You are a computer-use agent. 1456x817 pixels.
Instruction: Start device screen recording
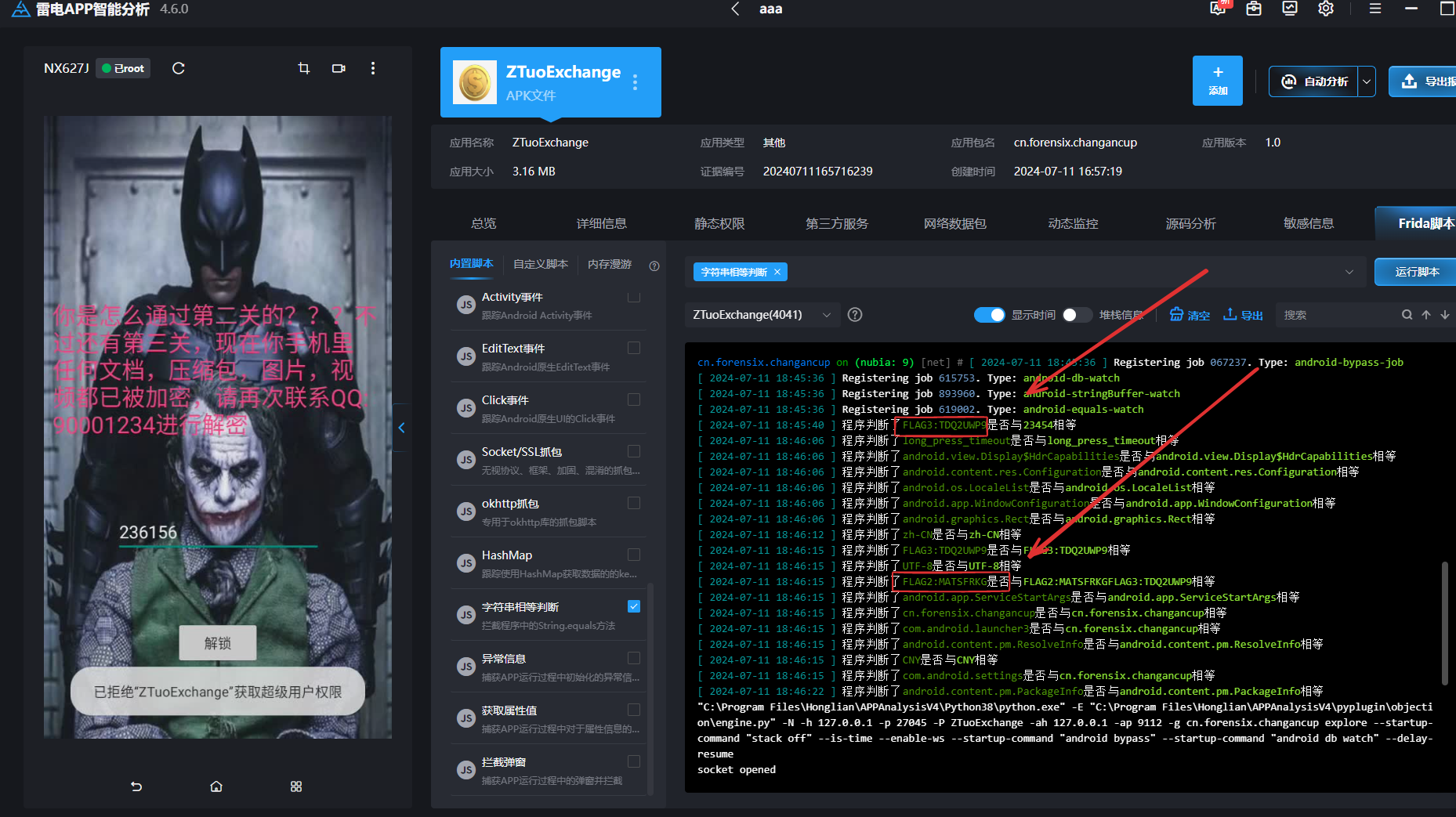(x=339, y=68)
